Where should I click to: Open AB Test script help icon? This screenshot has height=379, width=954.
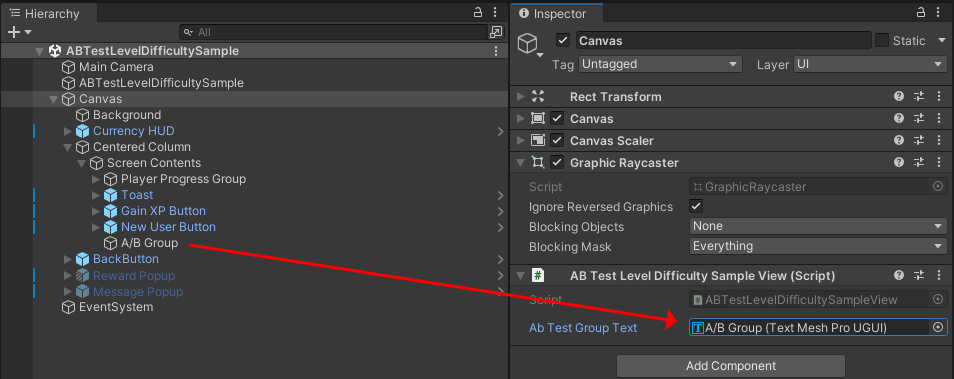pyautogui.click(x=899, y=276)
